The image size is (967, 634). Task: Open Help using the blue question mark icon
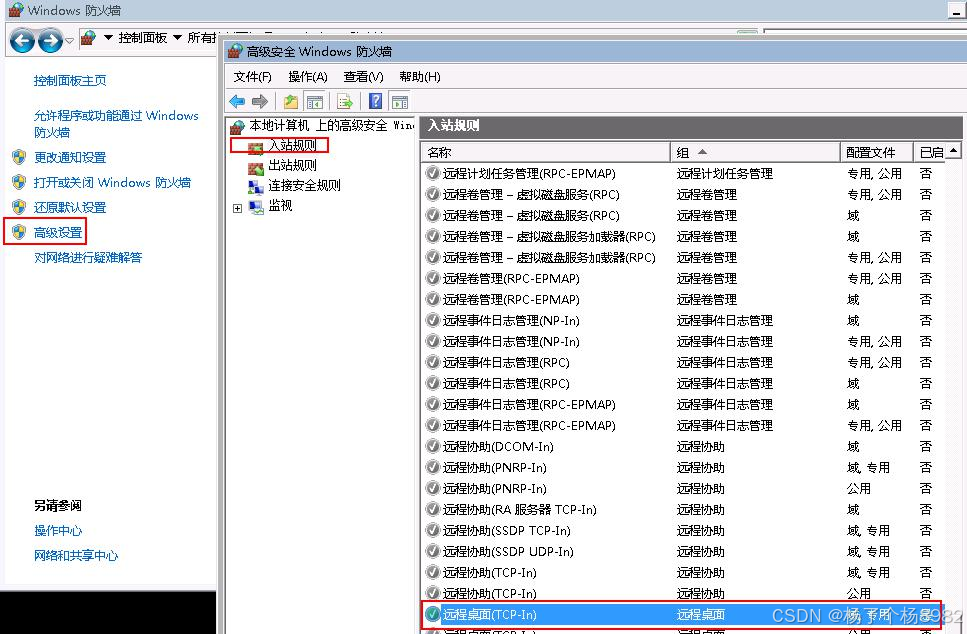click(x=375, y=102)
